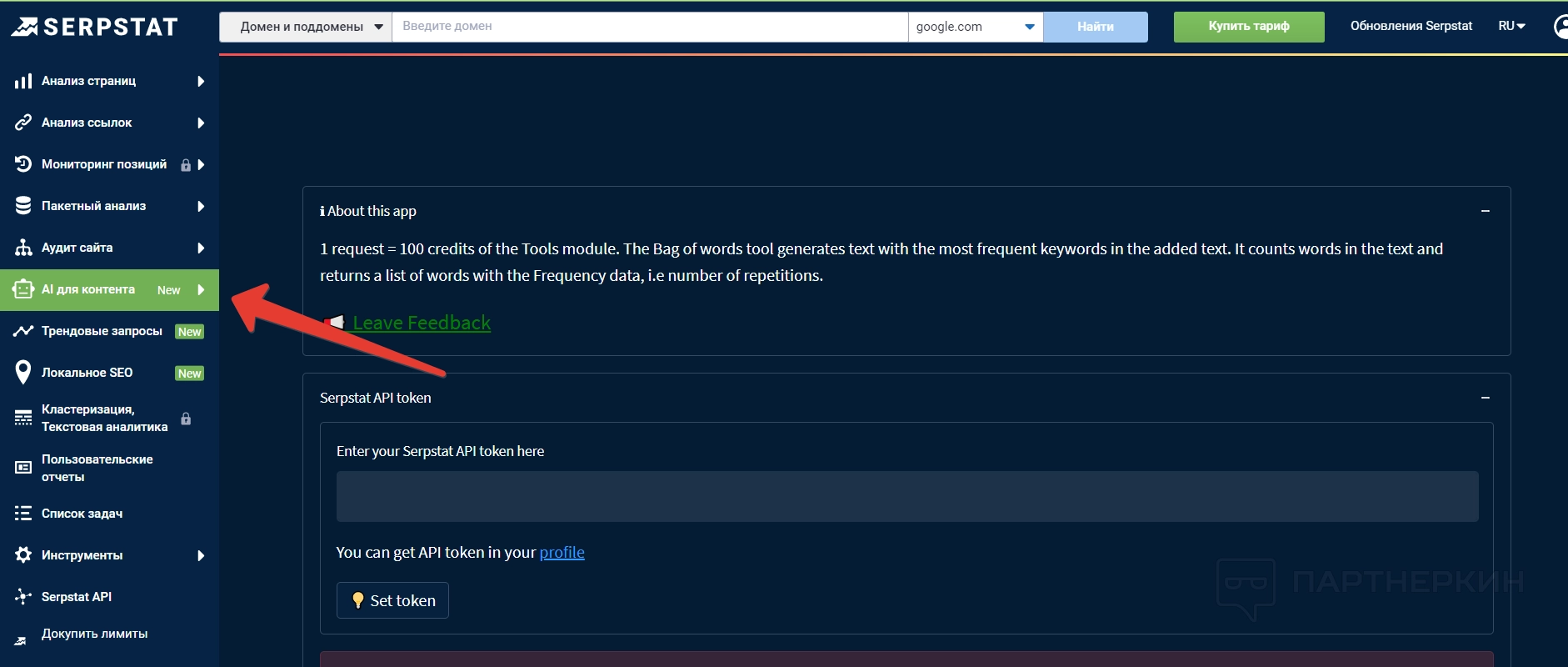Screen dimensions: 1568x667
Task: Click the info icon beside About this app
Action: coord(322,212)
